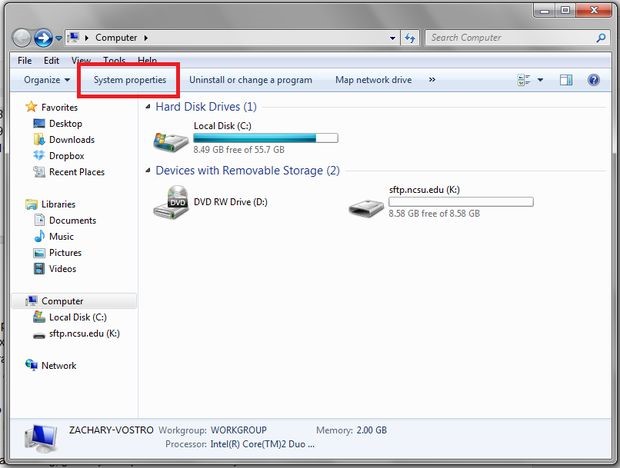Click ZACHARY-VOSTRO computer name
Viewport: 620px width, 468px height.
111,430
